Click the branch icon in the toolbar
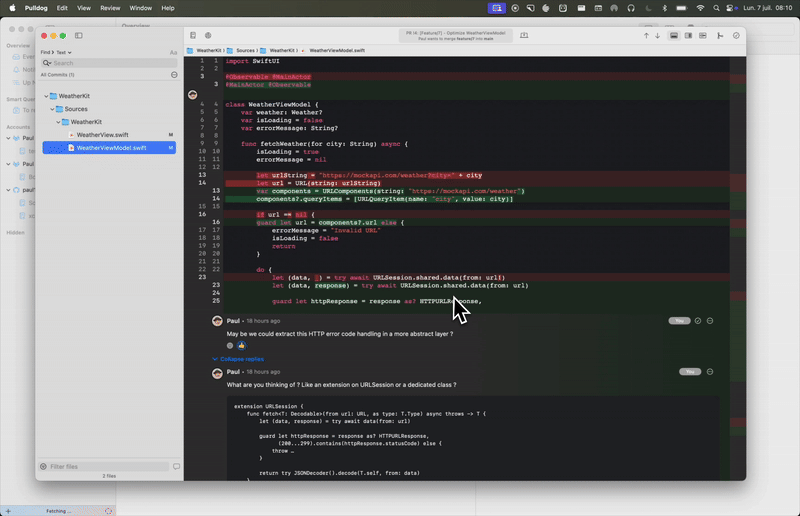The height and width of the screenshot is (516, 800). pyautogui.click(x=720, y=36)
